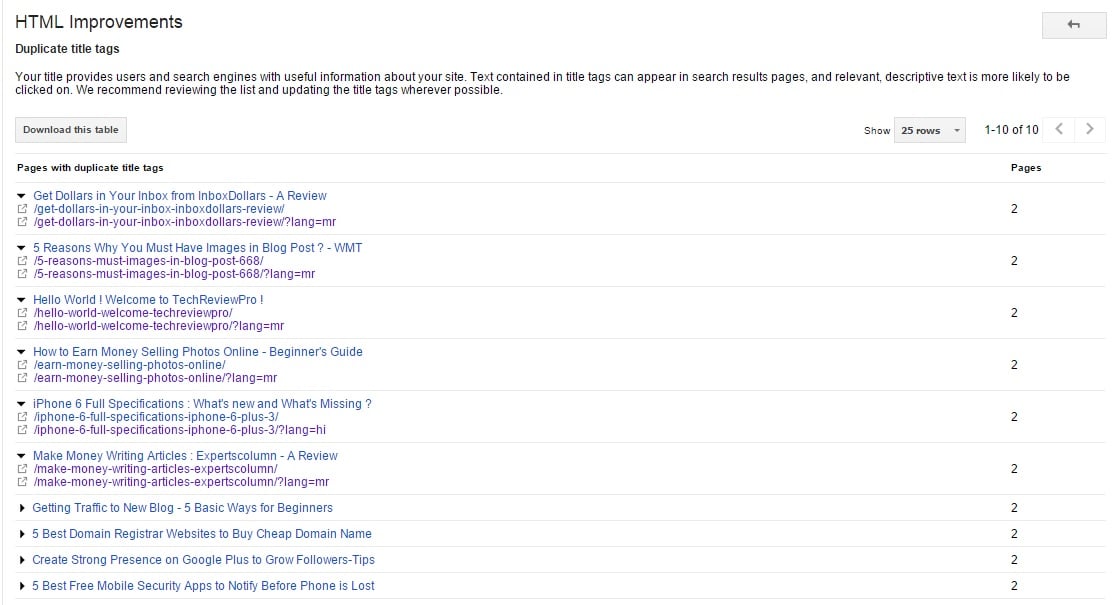Click the HTML Improvements heading

(99, 22)
